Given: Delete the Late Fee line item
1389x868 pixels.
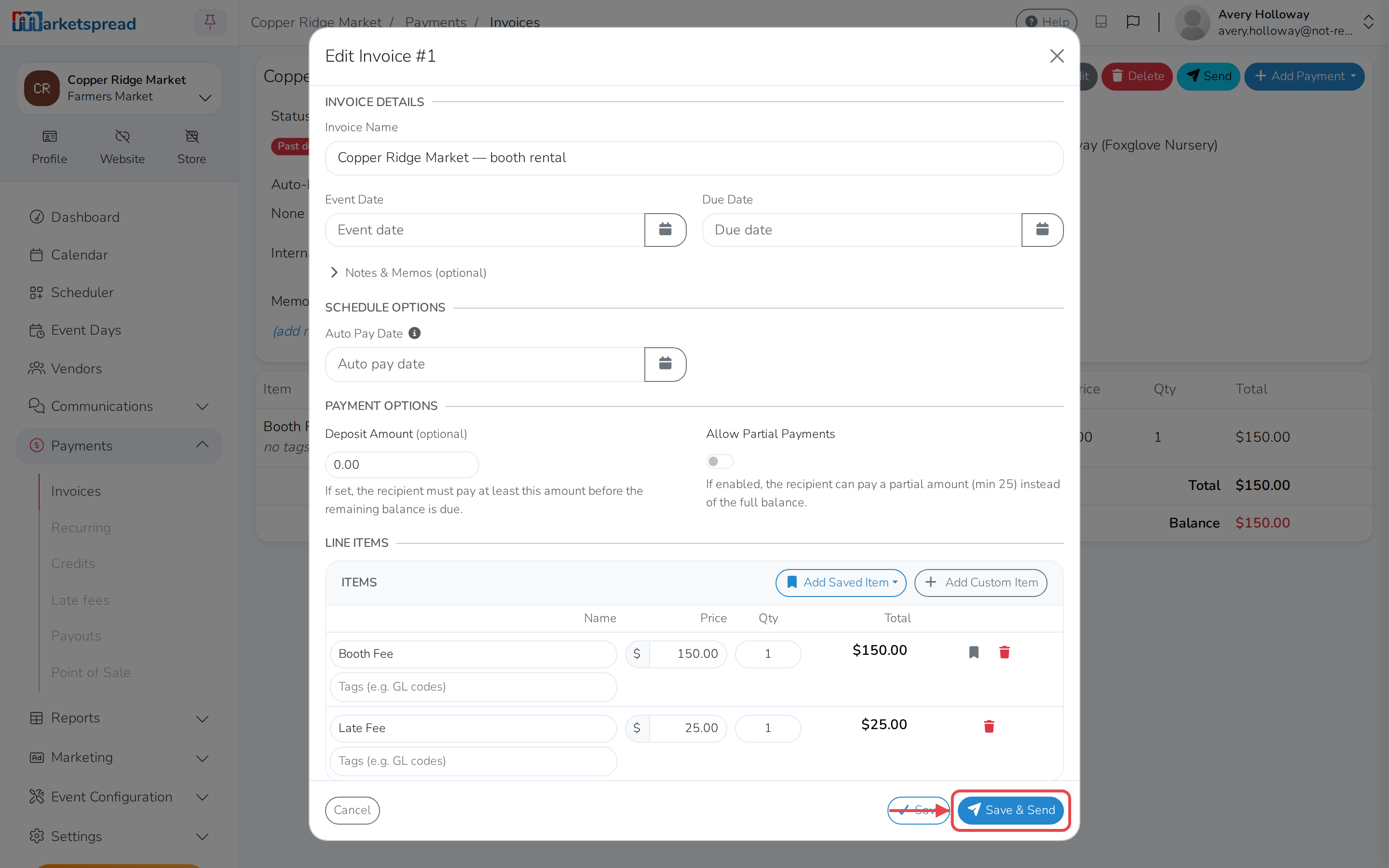Looking at the screenshot, I should click(x=988, y=726).
